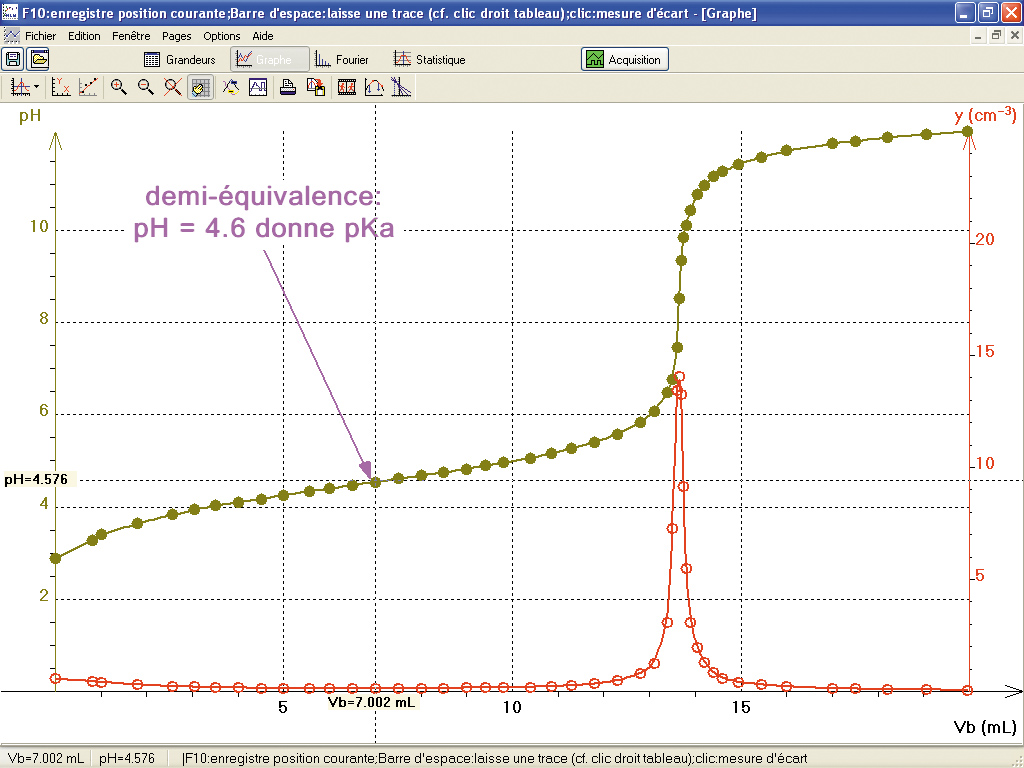
Task: Click the red y (cm-3) axis title
Action: coord(985,115)
